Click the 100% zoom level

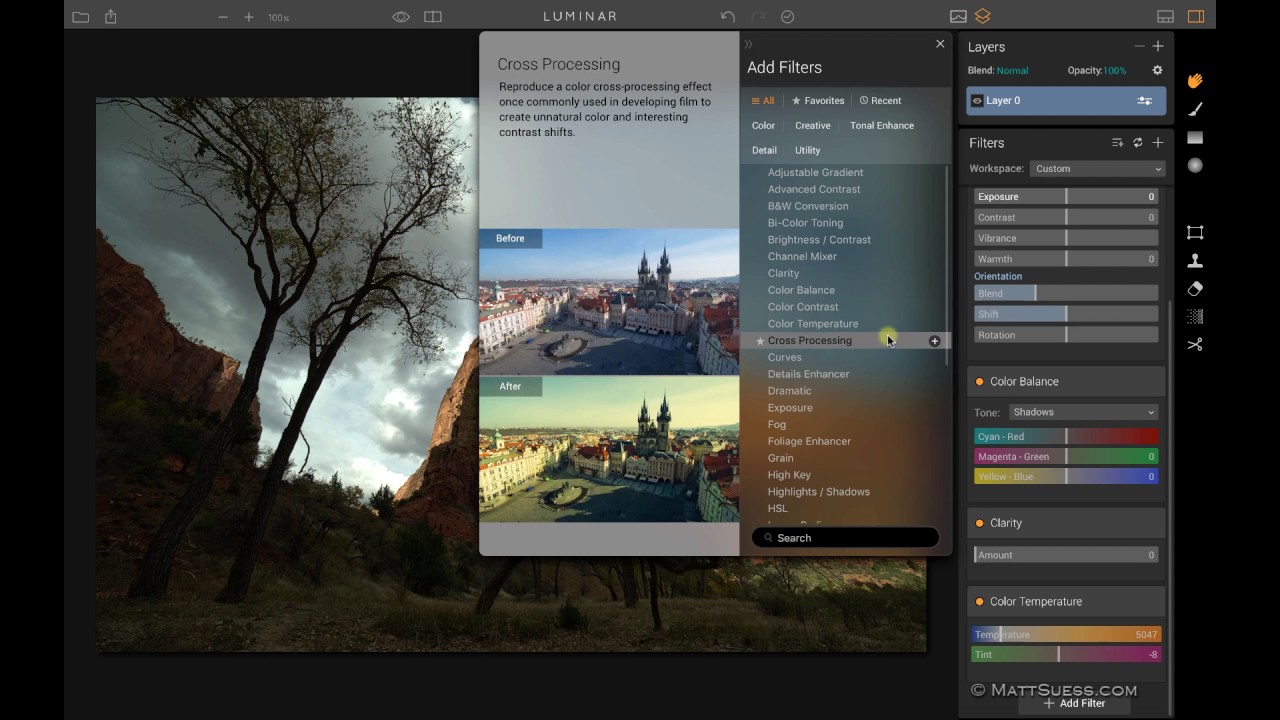(x=278, y=18)
